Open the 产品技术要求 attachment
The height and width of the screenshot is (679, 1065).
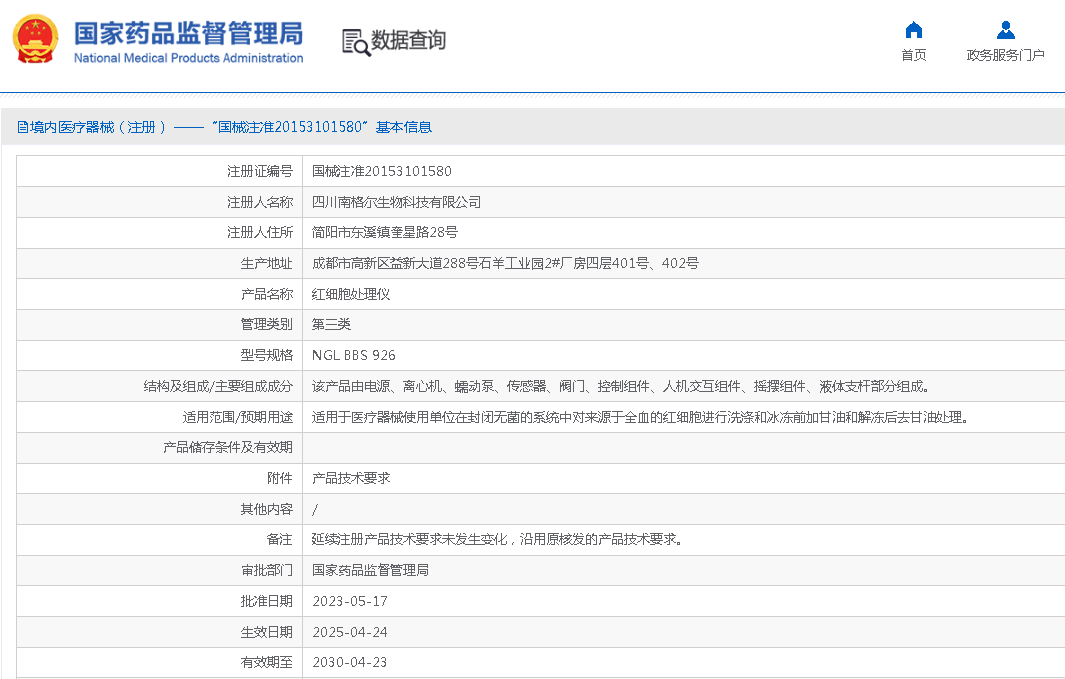click(x=351, y=478)
